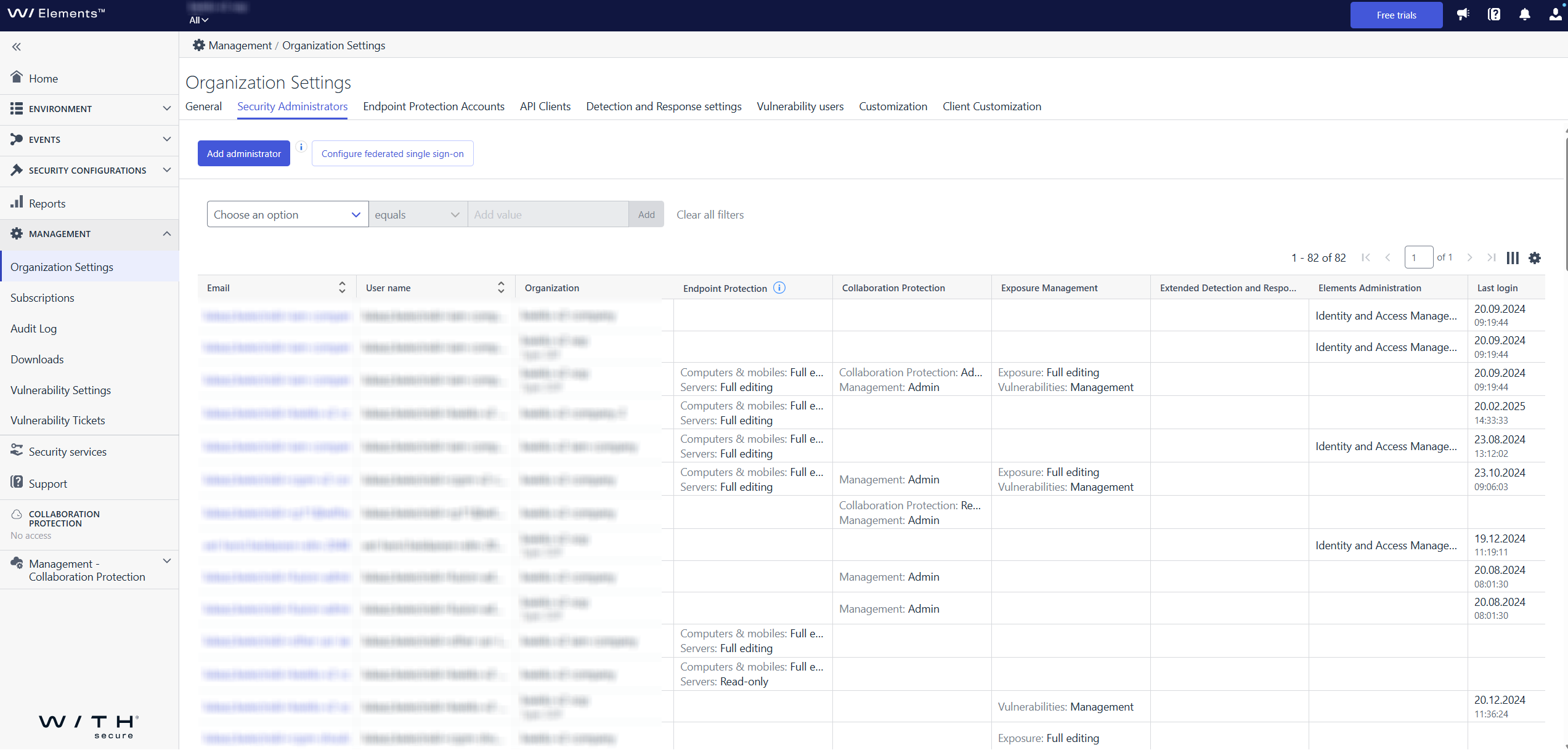Open the Choose an option dropdown

pos(288,214)
